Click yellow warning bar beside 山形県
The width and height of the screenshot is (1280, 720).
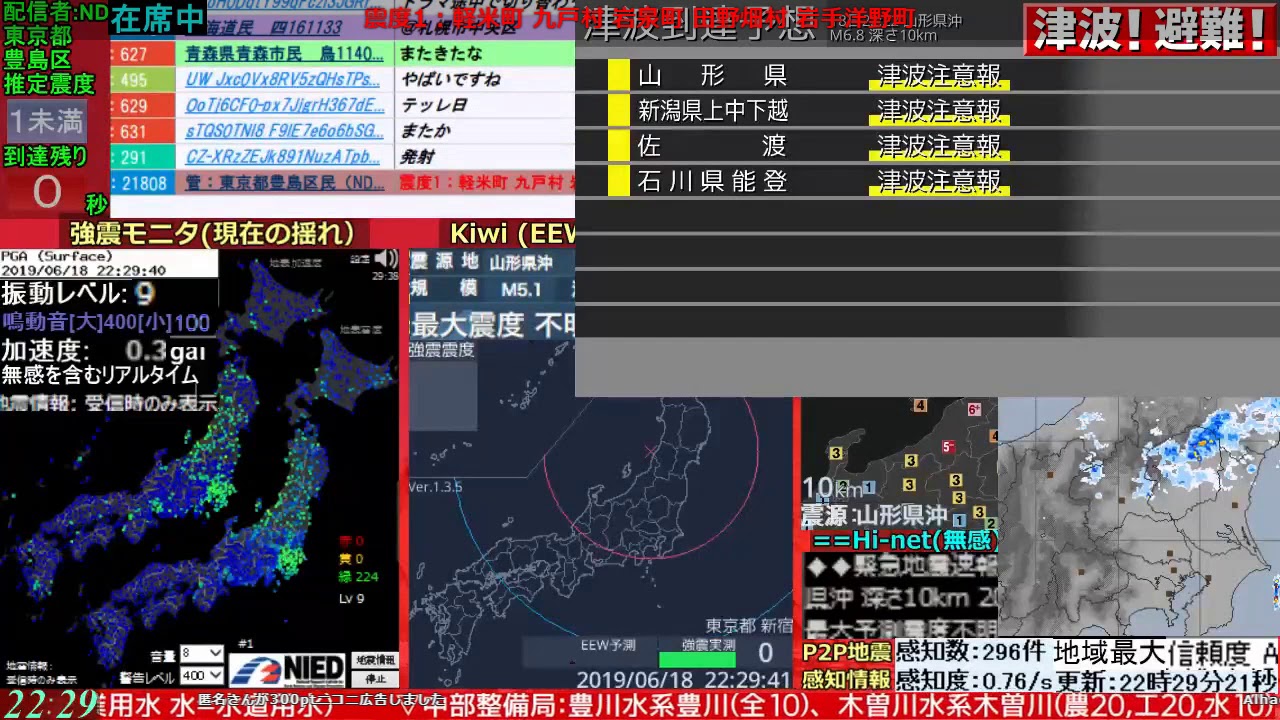click(x=619, y=74)
